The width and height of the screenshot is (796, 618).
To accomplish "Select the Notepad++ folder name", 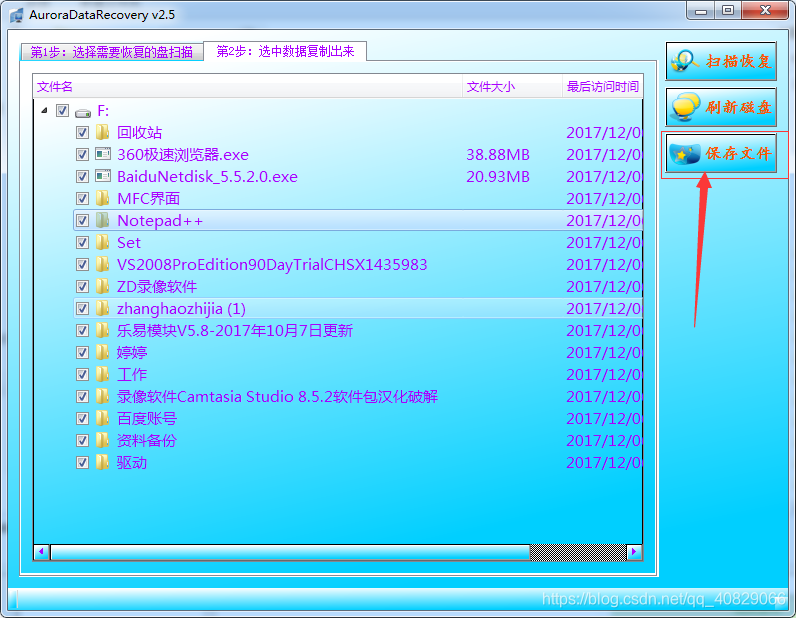I will tap(160, 220).
